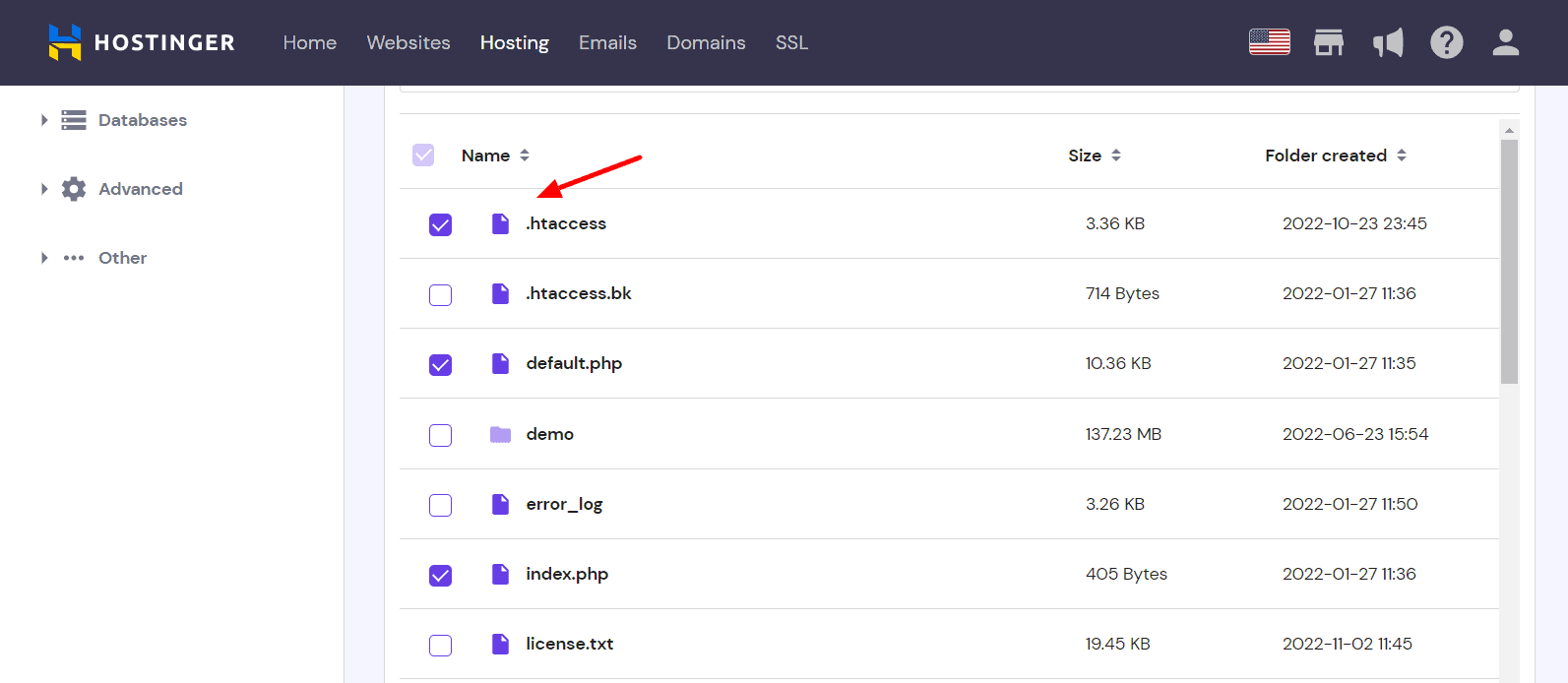The width and height of the screenshot is (1568, 683).
Task: Go to the Domains menu
Action: click(x=706, y=42)
